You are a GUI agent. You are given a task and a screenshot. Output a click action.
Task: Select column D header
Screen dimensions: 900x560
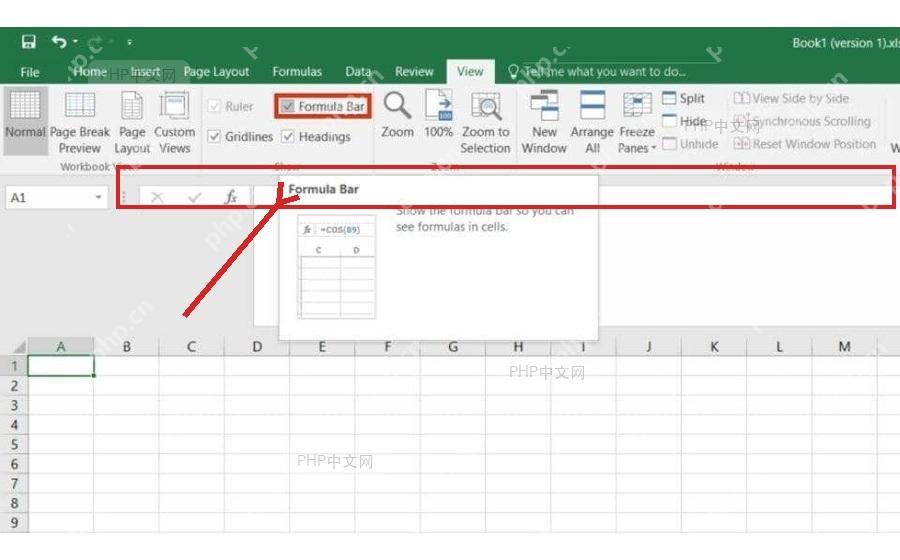point(257,347)
